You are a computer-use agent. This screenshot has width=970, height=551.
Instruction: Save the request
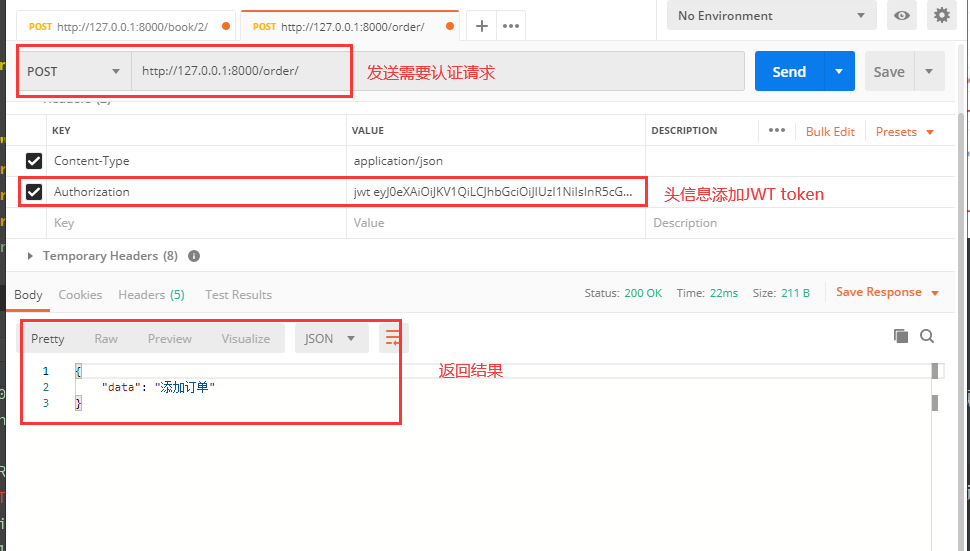pyautogui.click(x=889, y=72)
